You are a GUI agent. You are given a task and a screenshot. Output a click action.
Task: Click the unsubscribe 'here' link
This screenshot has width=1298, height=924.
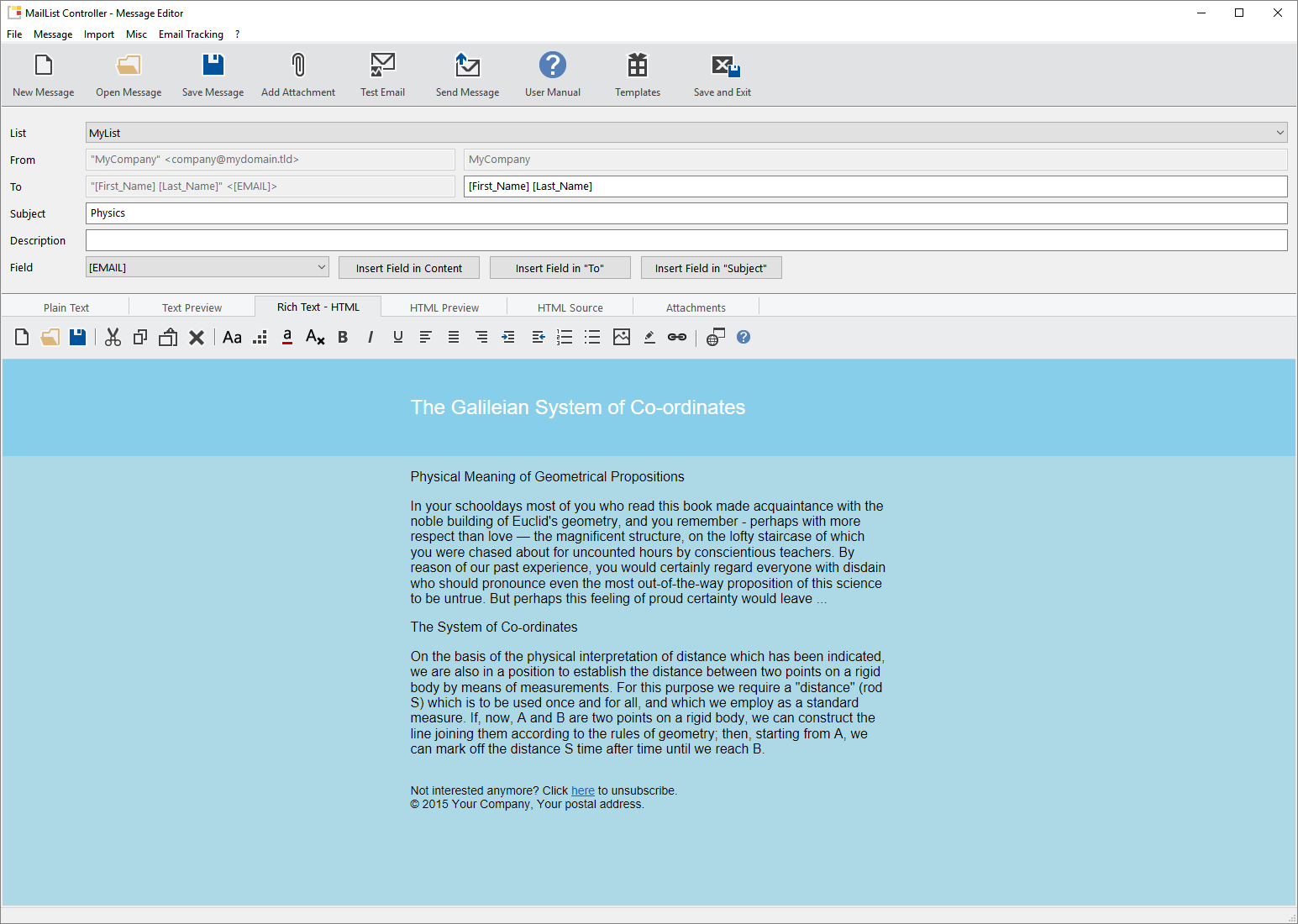coord(582,790)
